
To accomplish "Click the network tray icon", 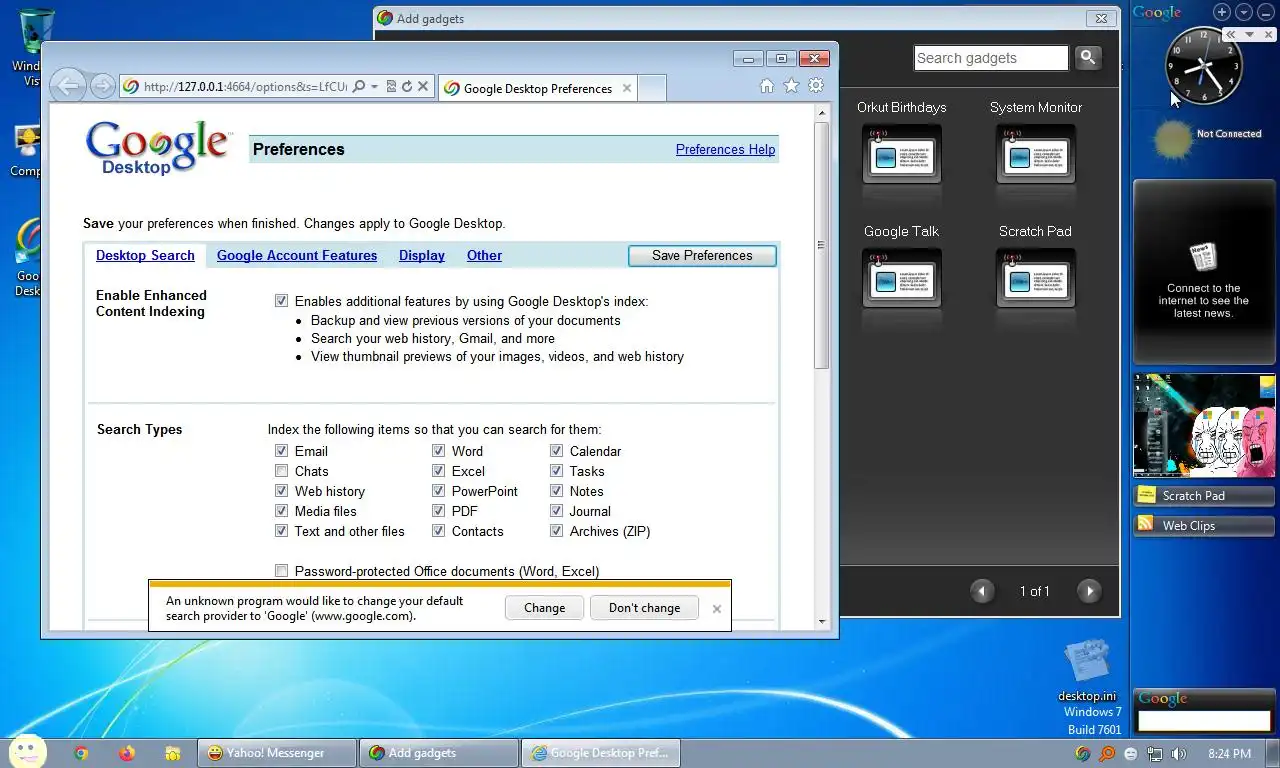I will (x=1155, y=754).
